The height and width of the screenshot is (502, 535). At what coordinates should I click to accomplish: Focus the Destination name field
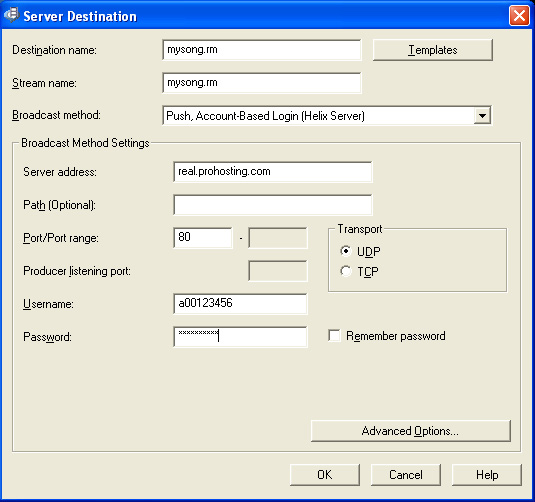[262, 50]
